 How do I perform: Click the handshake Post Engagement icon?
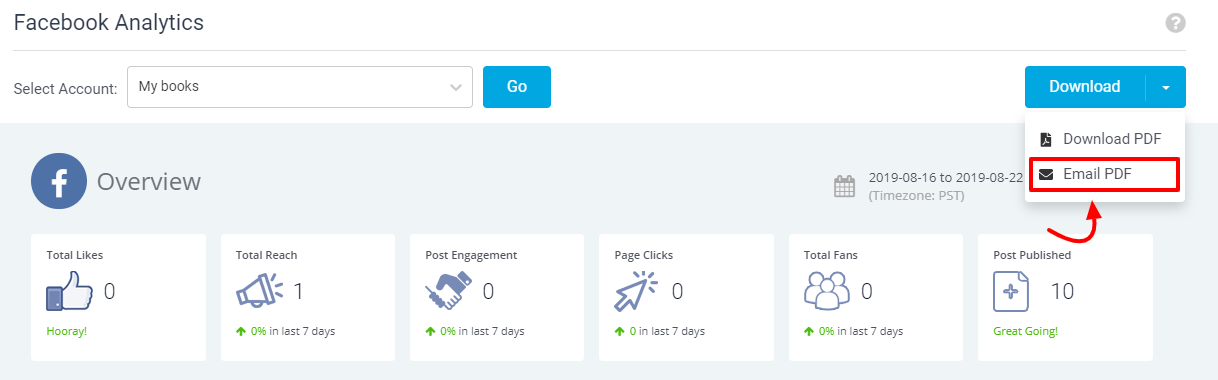coord(448,292)
